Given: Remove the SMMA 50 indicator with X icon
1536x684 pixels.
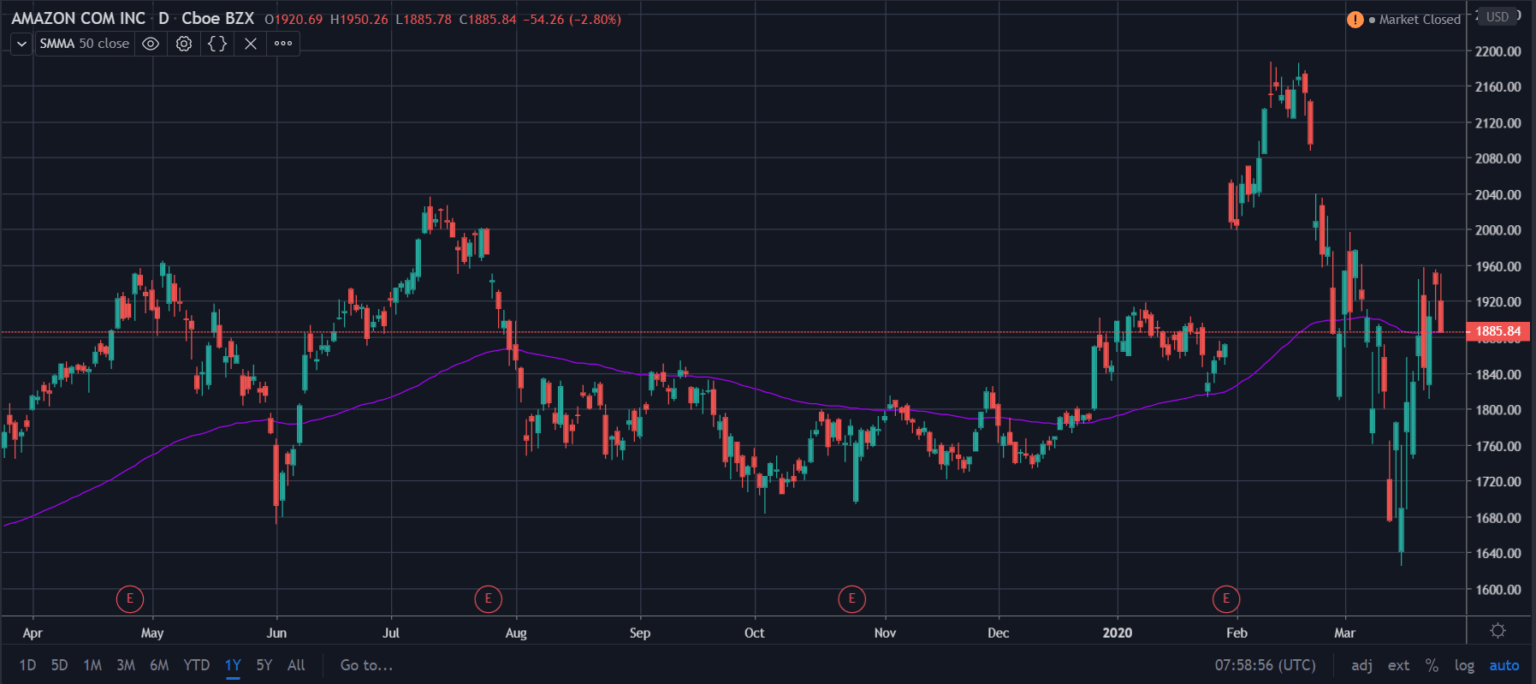Looking at the screenshot, I should [249, 43].
